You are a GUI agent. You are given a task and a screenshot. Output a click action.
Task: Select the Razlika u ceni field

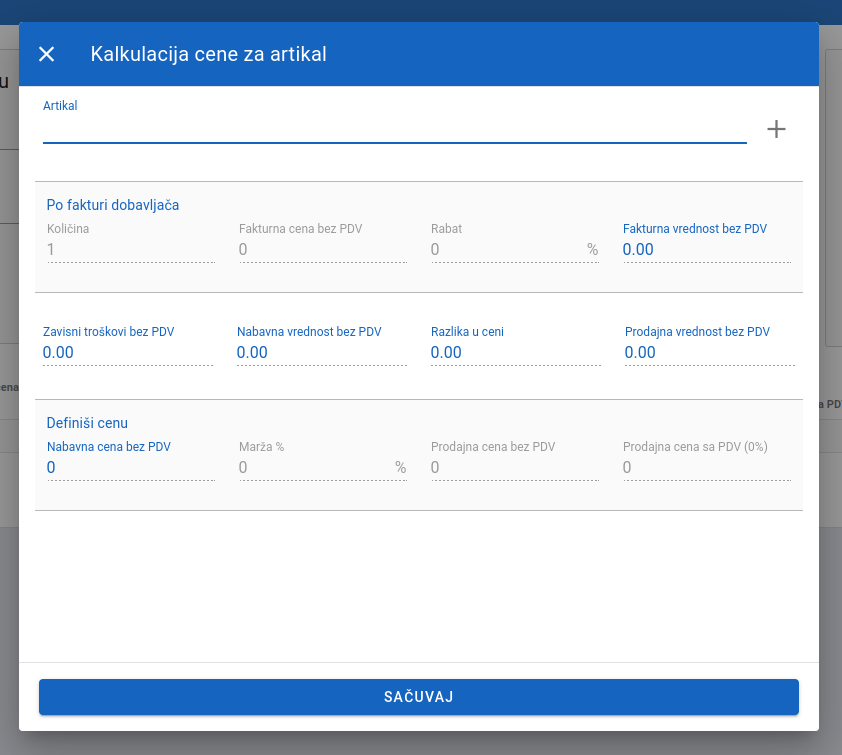[515, 353]
